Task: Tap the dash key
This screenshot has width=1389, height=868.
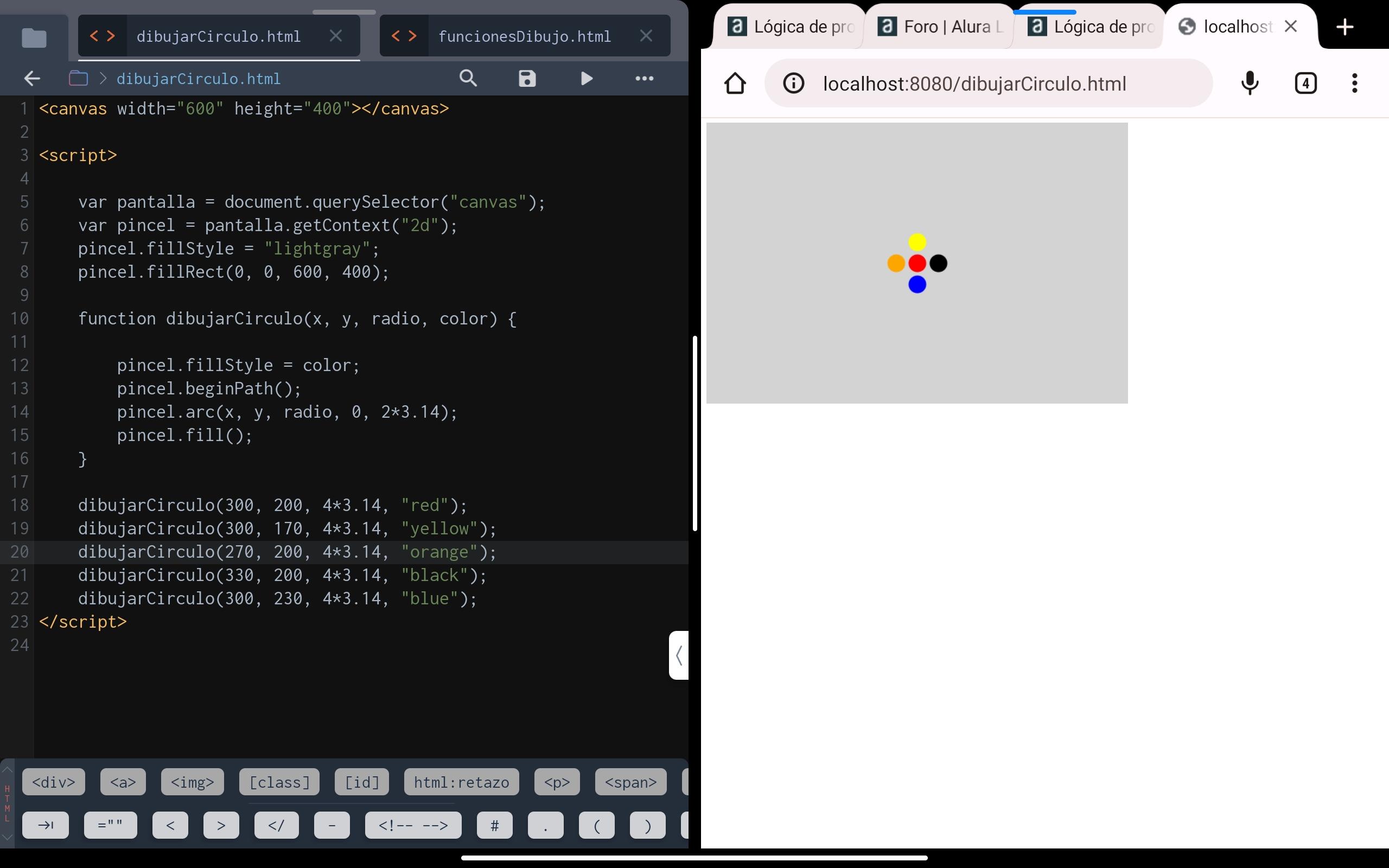Action: coord(332,825)
